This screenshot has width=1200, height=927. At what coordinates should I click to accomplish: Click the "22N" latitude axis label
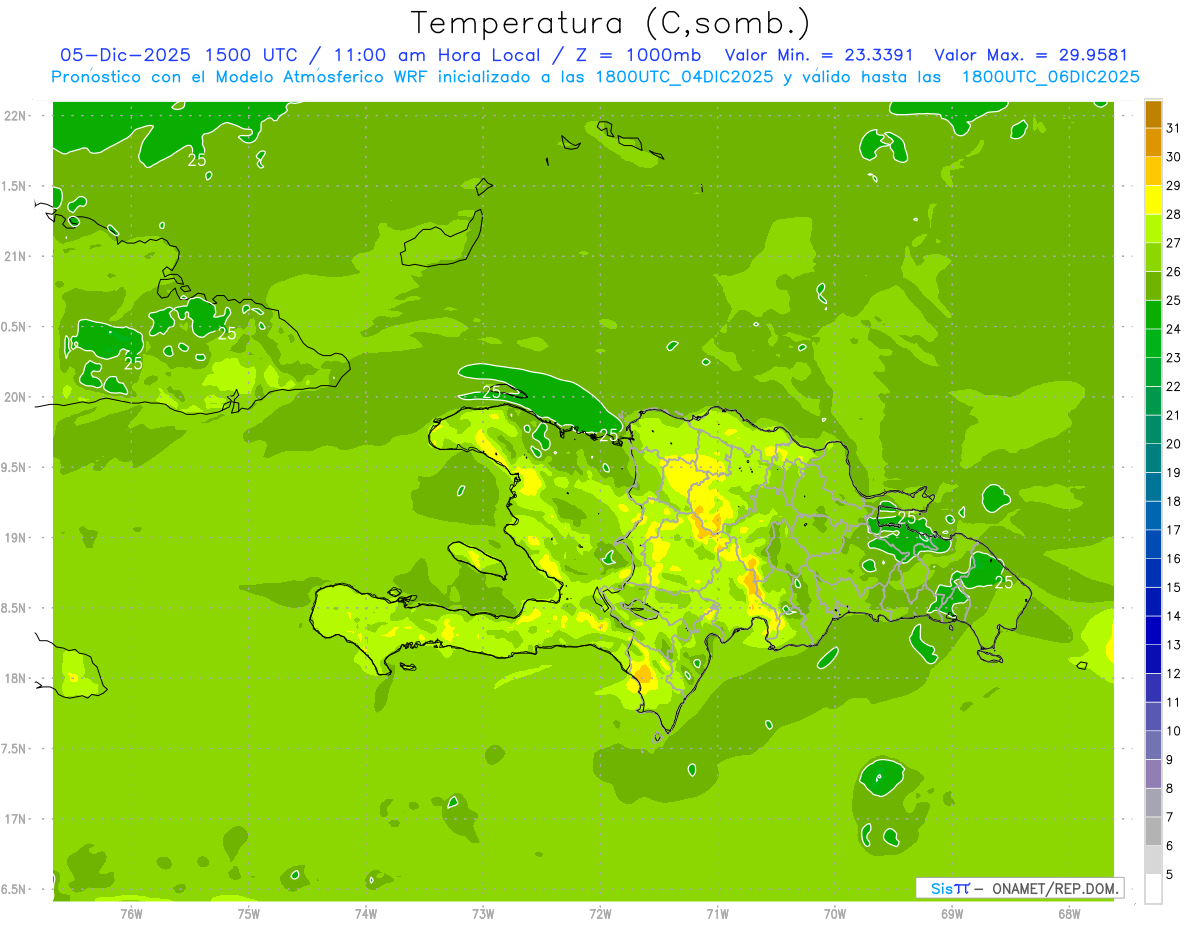pos(16,116)
